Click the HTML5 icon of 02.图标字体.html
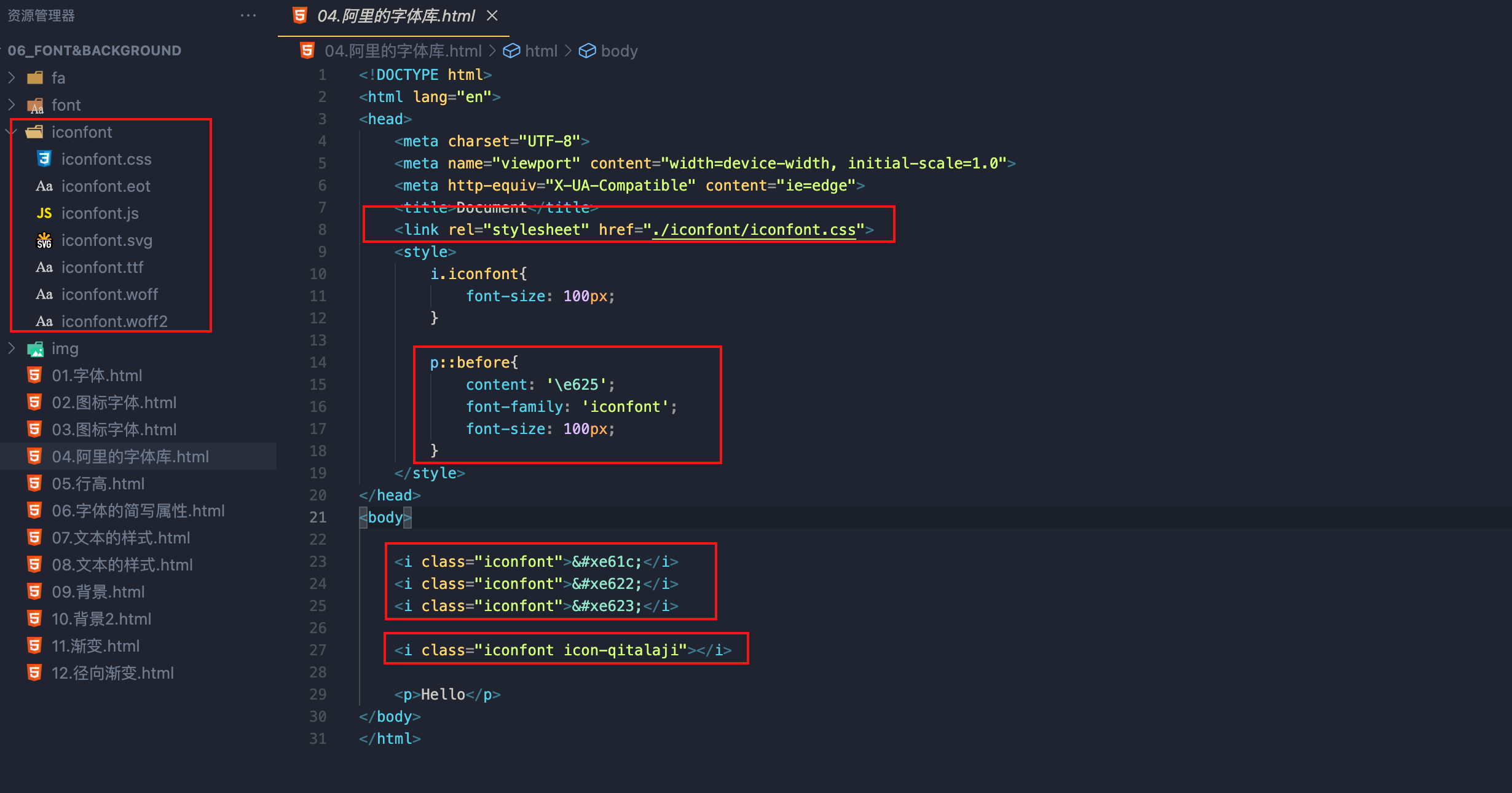 35,402
